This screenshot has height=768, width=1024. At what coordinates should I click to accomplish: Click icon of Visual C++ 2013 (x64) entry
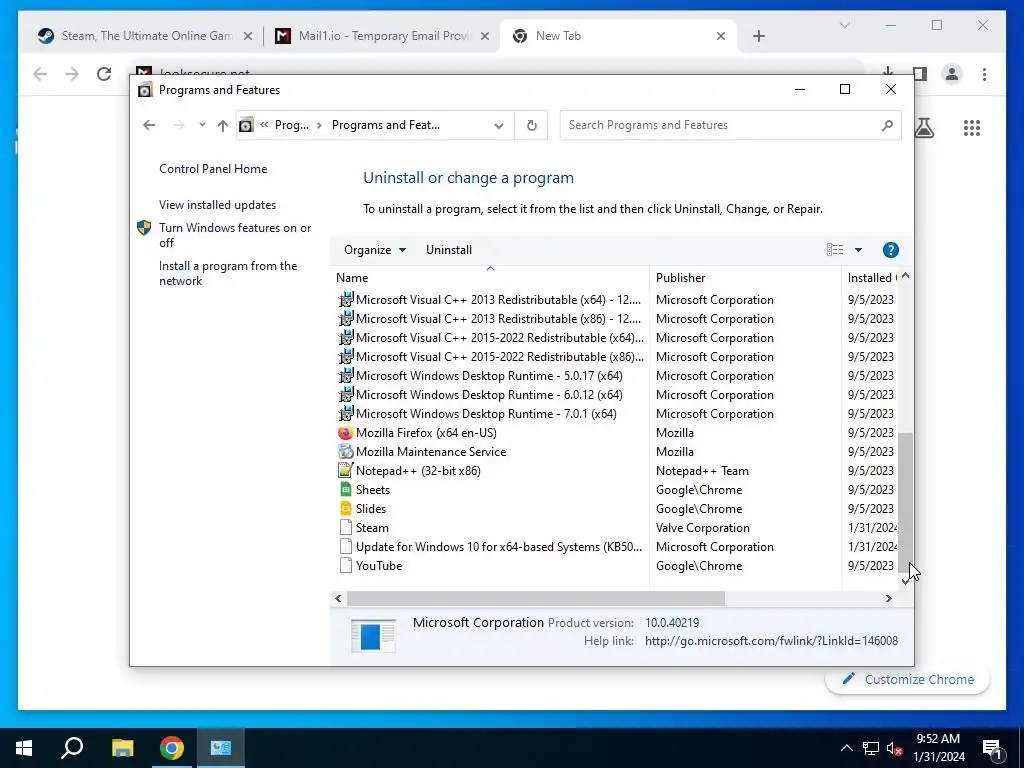click(x=345, y=300)
